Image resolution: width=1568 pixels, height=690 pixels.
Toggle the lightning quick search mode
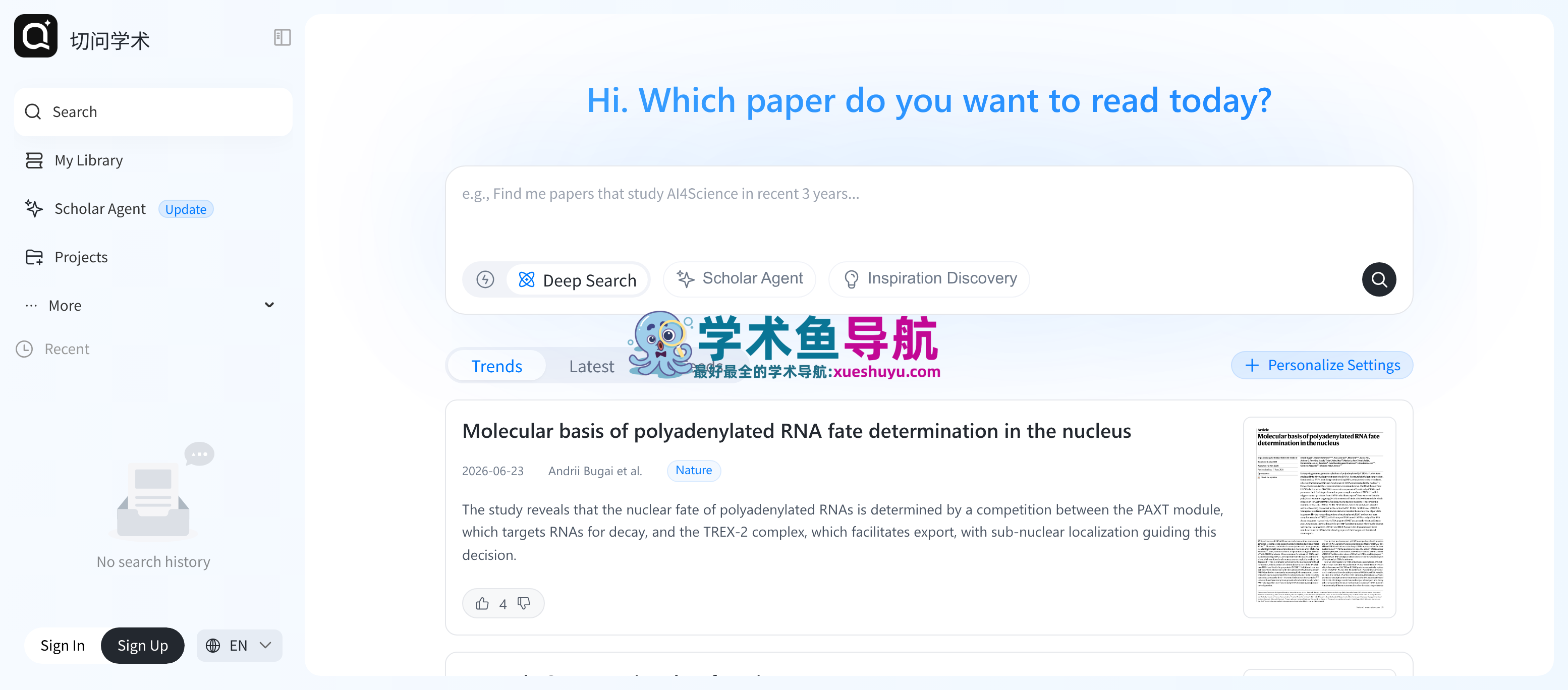tap(485, 279)
